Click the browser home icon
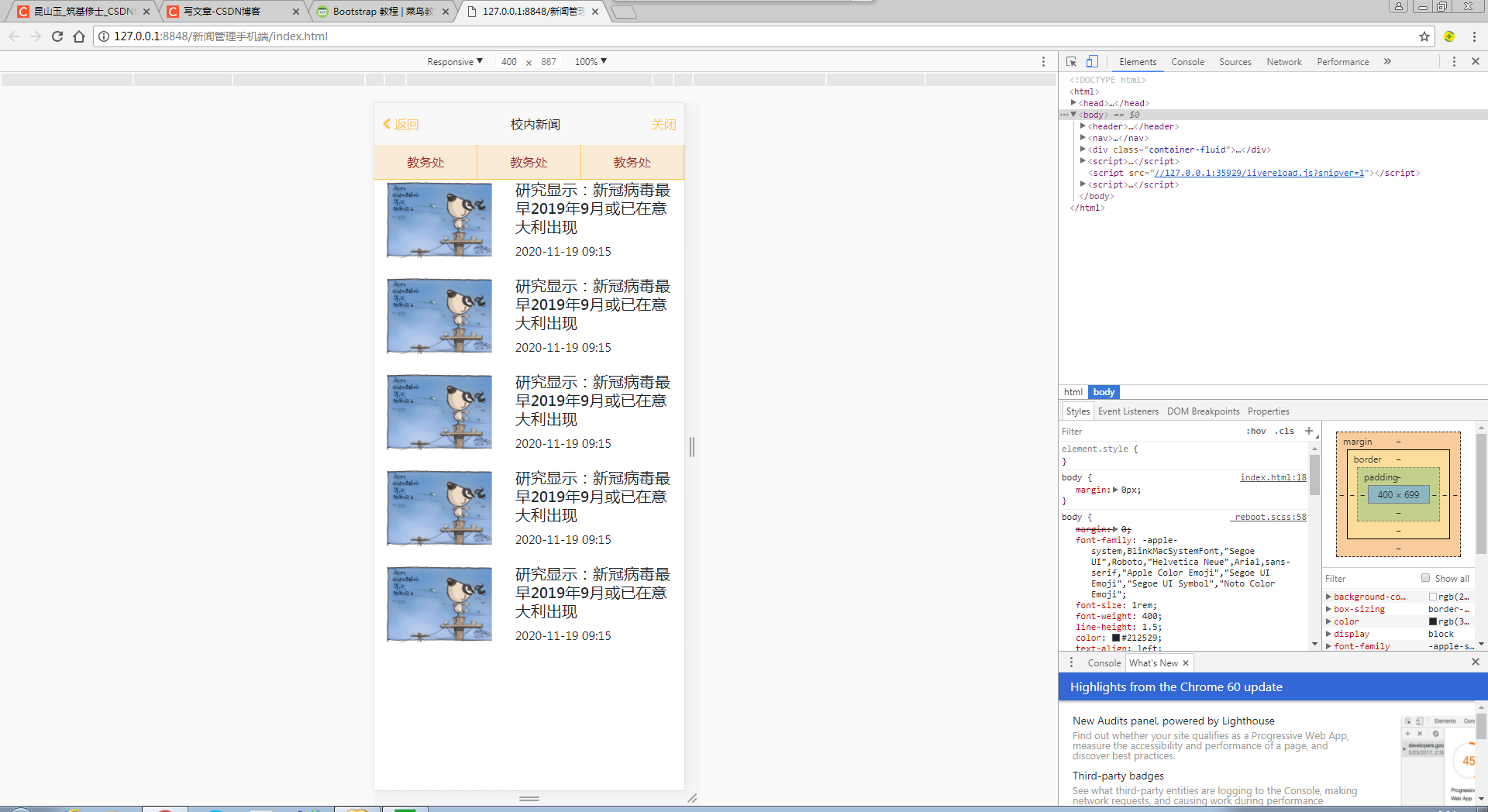Image resolution: width=1488 pixels, height=812 pixels. point(78,36)
